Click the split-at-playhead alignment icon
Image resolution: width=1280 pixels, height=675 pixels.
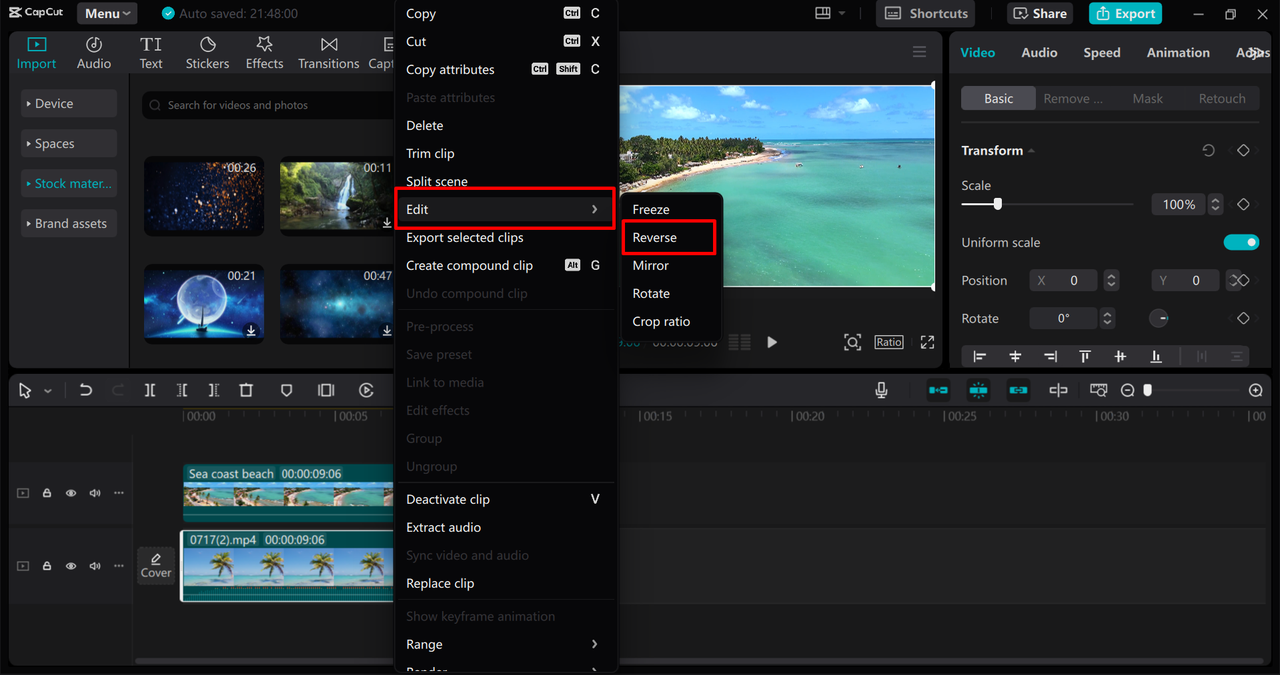pos(1058,390)
